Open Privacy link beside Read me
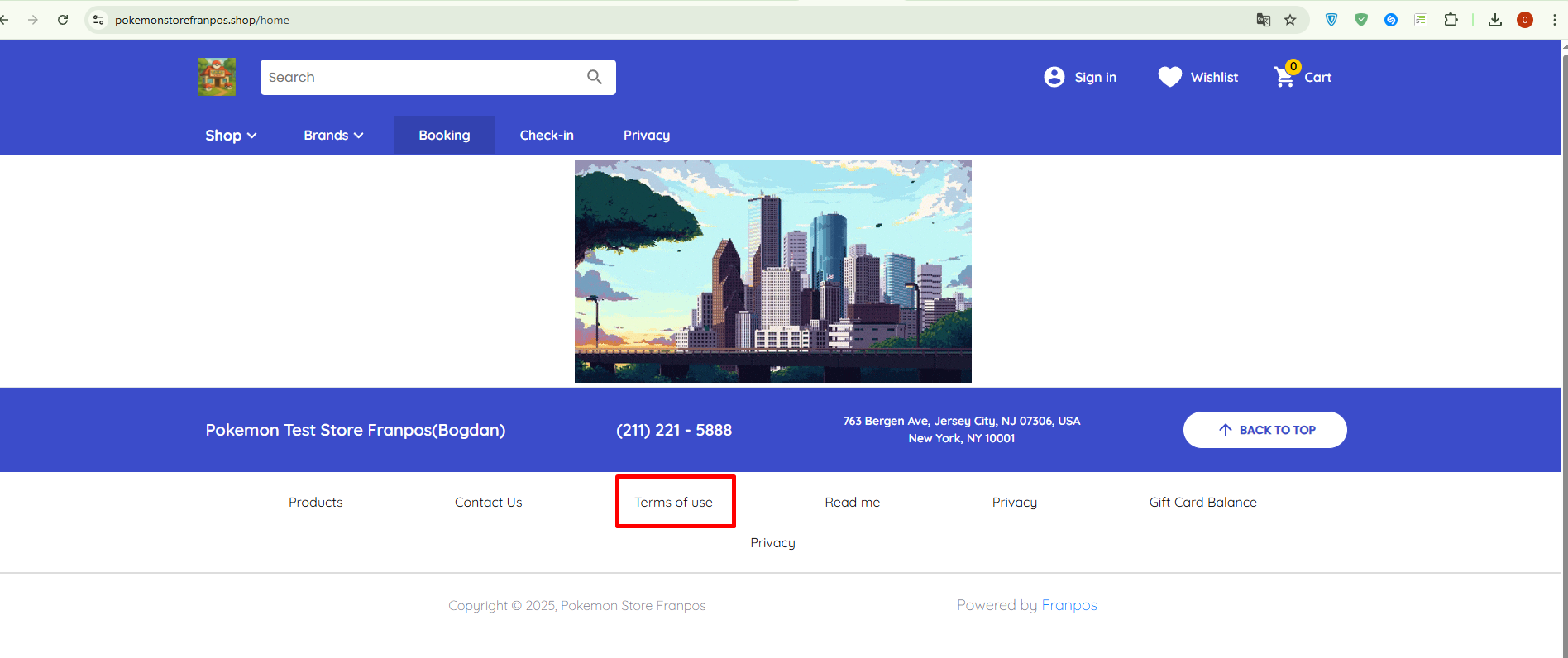Screen dimensions: 1568x658 [x=1014, y=502]
